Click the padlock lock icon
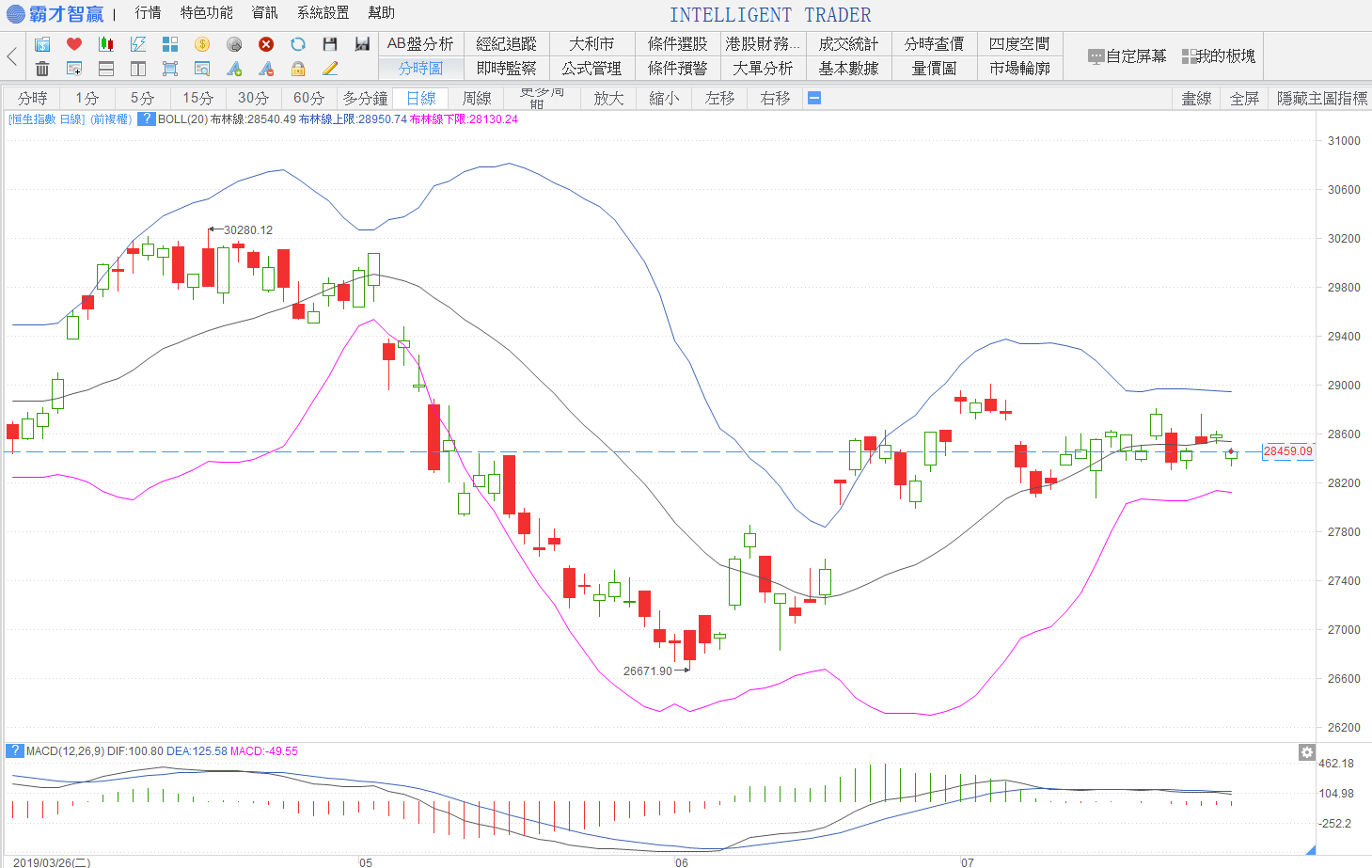 [298, 69]
